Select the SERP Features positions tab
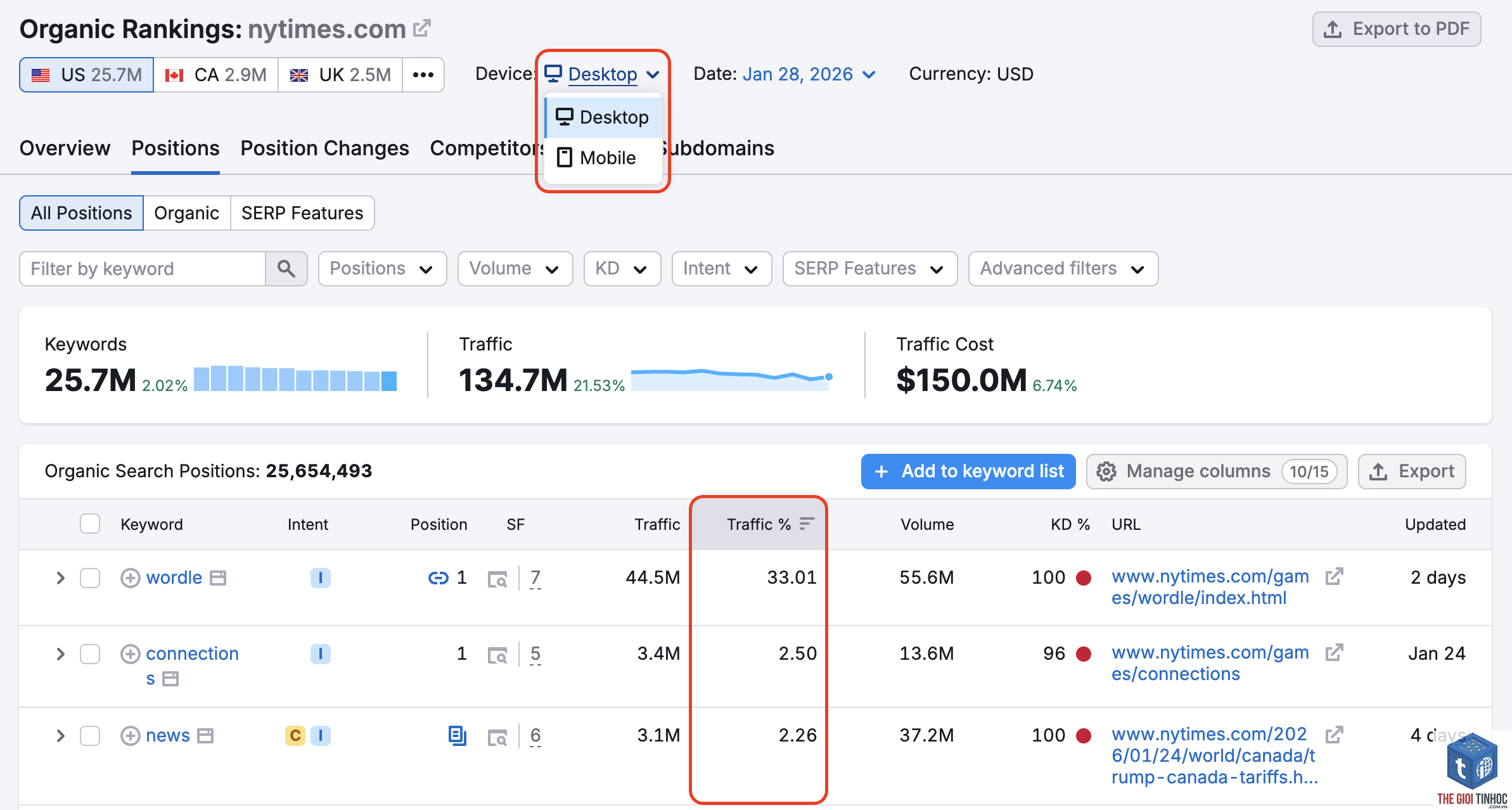The width and height of the screenshot is (1512, 810). click(302, 213)
